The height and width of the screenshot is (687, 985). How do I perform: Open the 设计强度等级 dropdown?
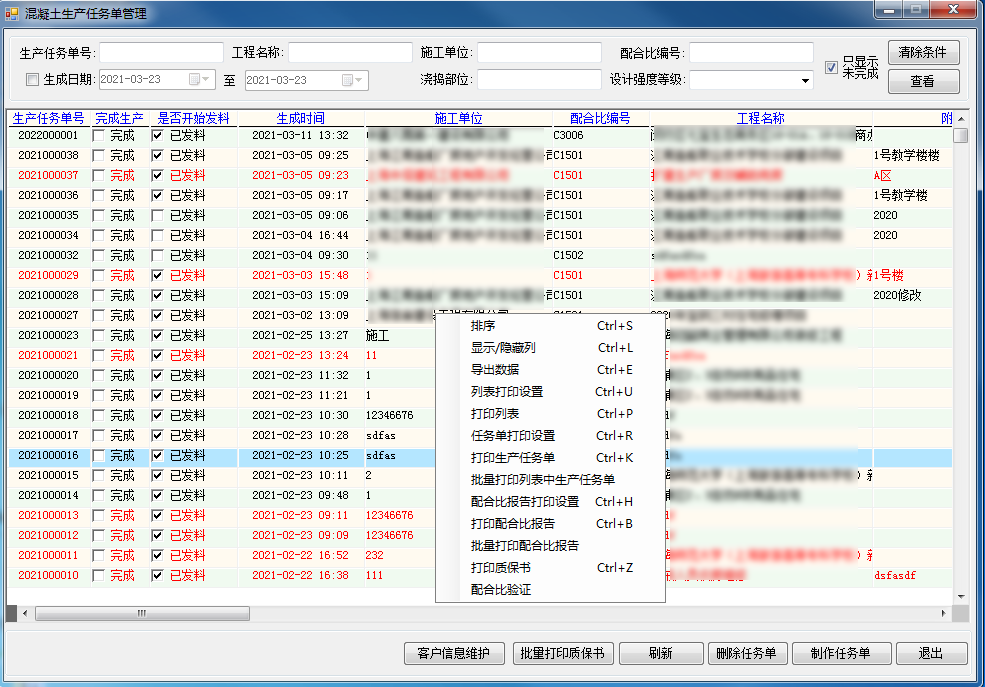point(805,80)
